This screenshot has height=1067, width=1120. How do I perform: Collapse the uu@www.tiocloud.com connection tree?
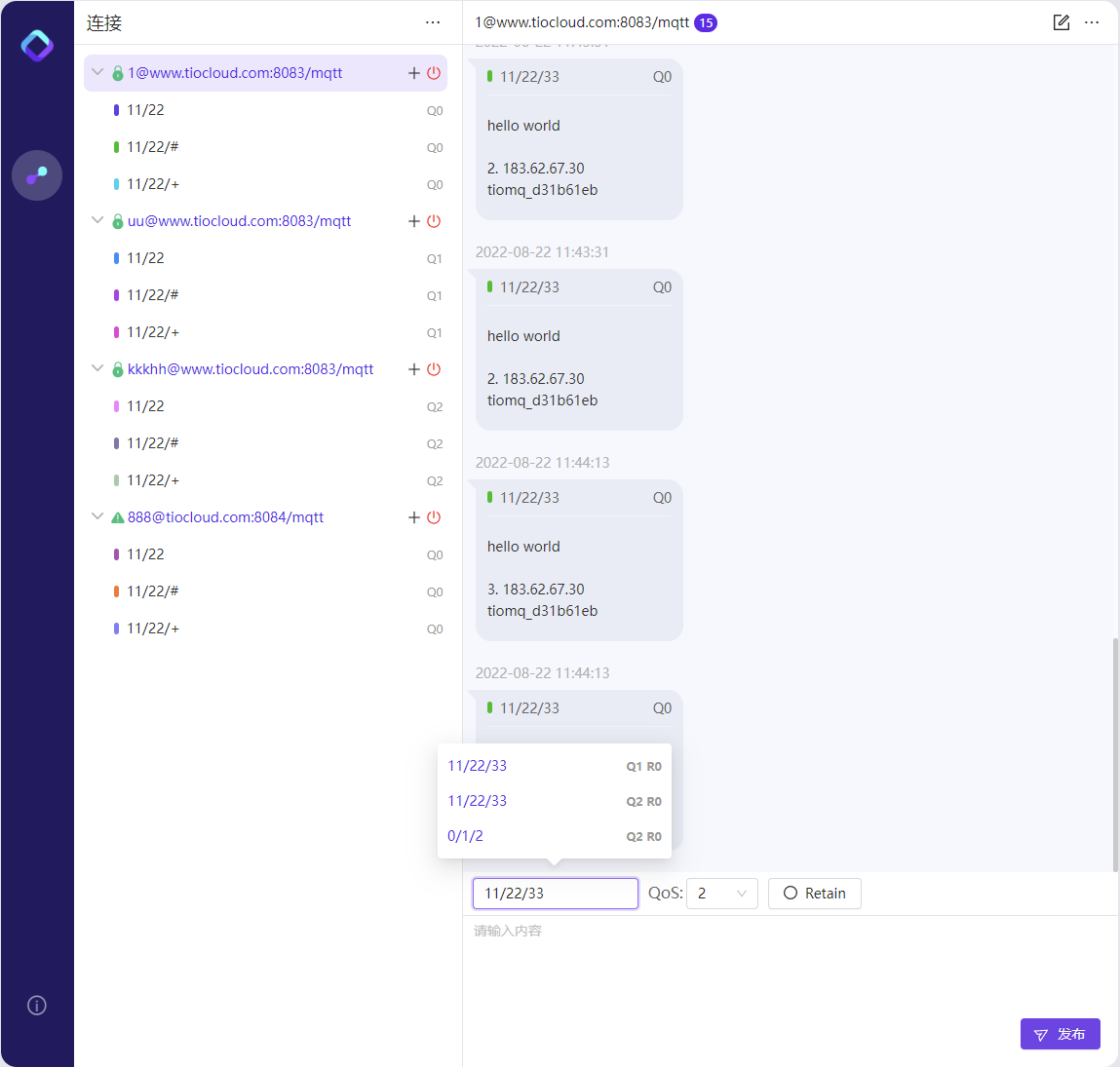point(97,220)
